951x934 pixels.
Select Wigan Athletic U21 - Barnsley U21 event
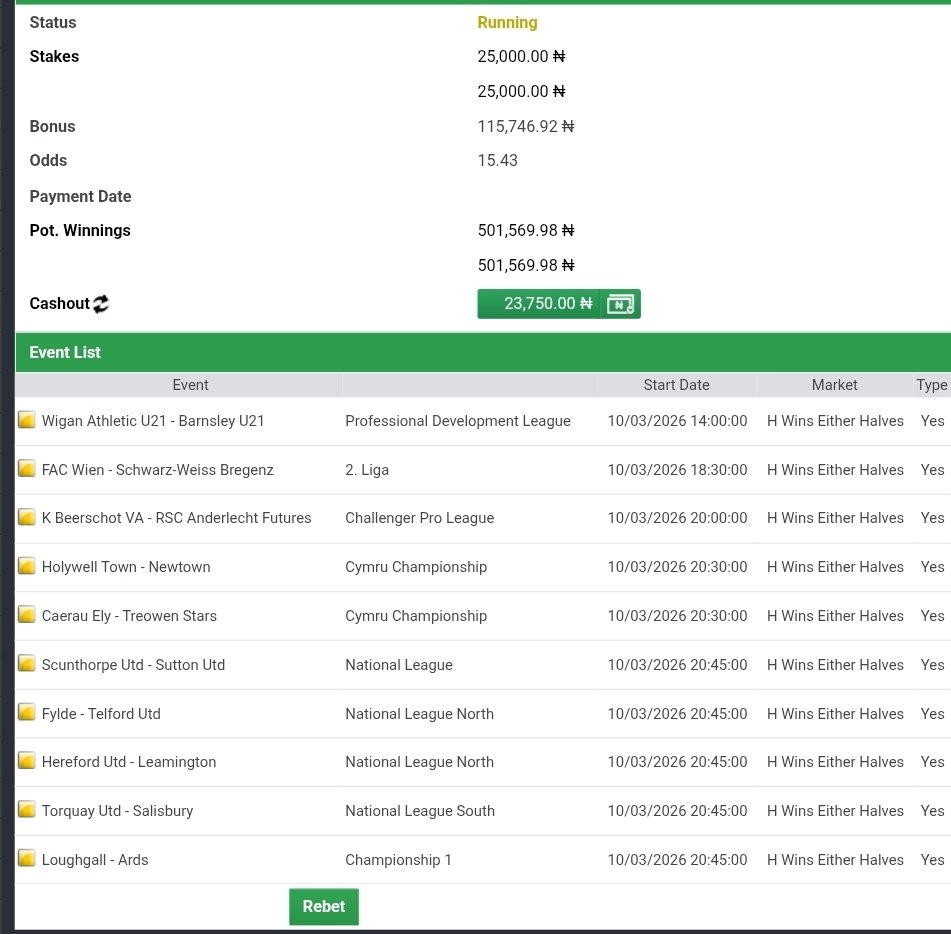(x=153, y=421)
